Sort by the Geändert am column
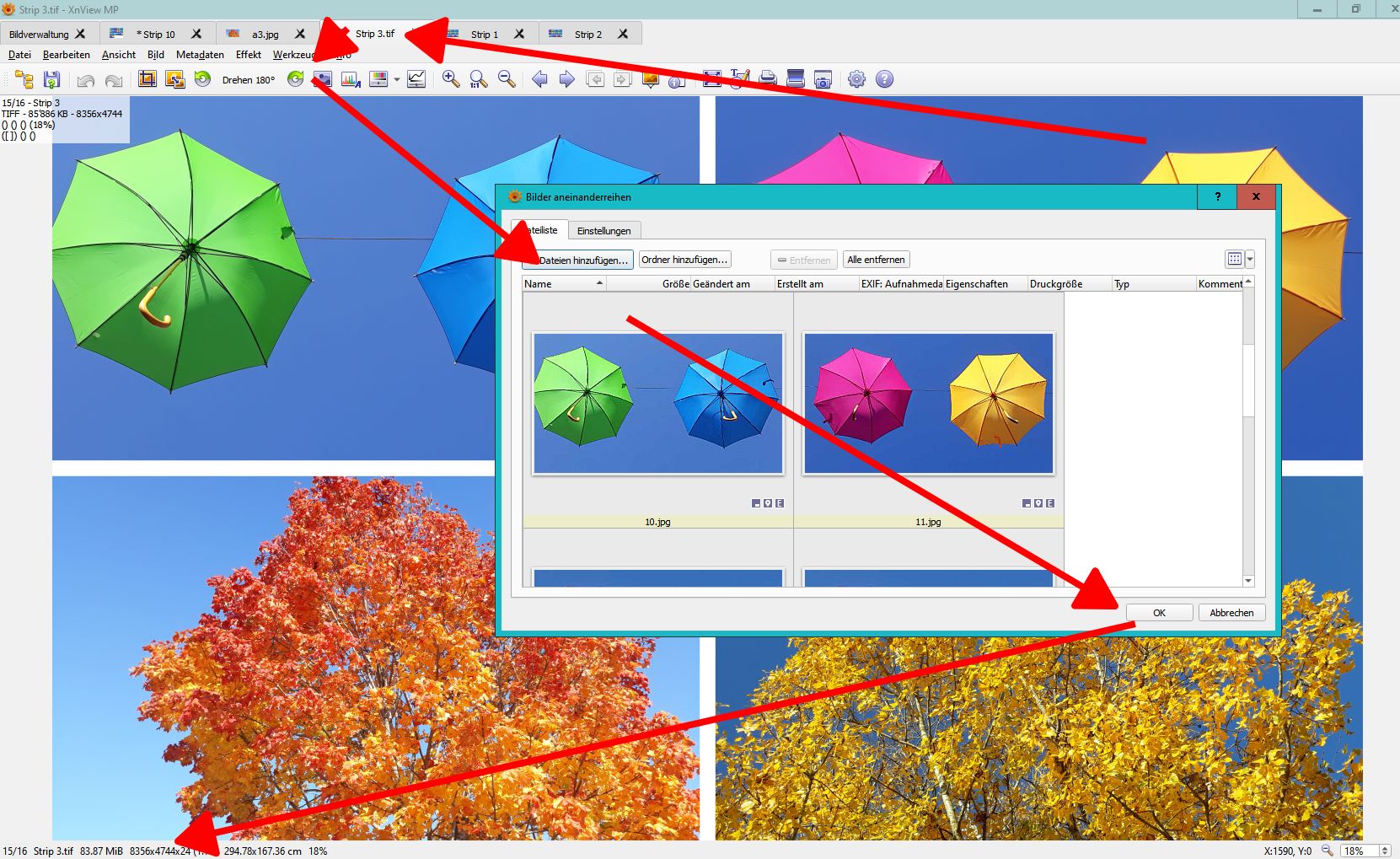Image resolution: width=1400 pixels, height=859 pixels. (732, 284)
